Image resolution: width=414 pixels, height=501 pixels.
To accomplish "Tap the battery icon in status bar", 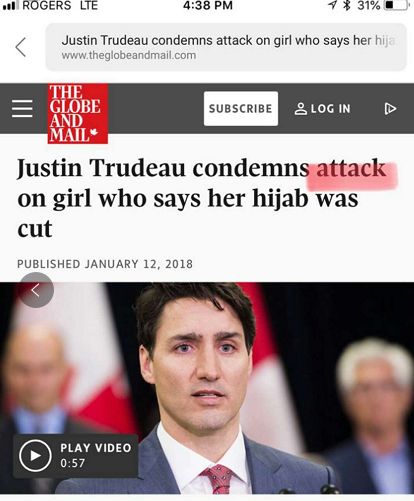I will (396, 5).
